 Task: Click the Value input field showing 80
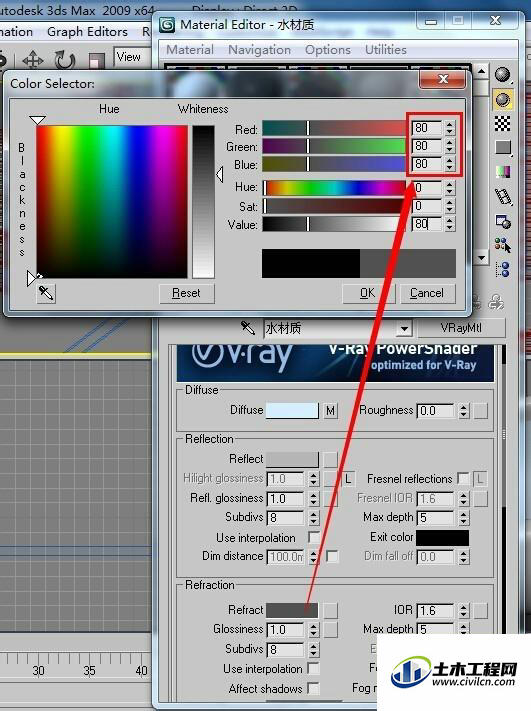[427, 224]
